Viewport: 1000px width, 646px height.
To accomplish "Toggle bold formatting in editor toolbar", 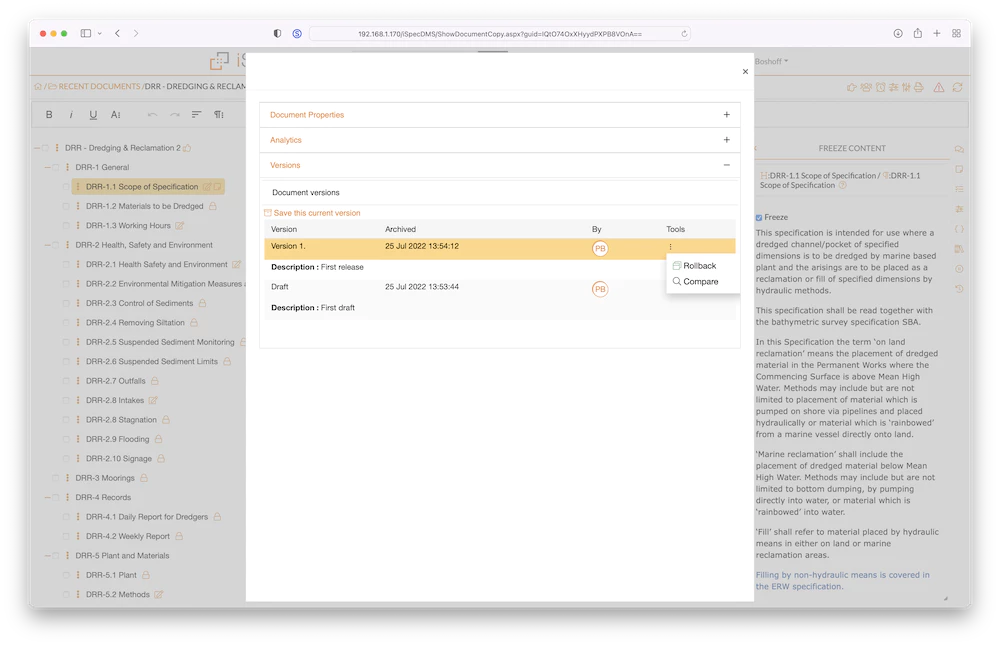I will [49, 115].
